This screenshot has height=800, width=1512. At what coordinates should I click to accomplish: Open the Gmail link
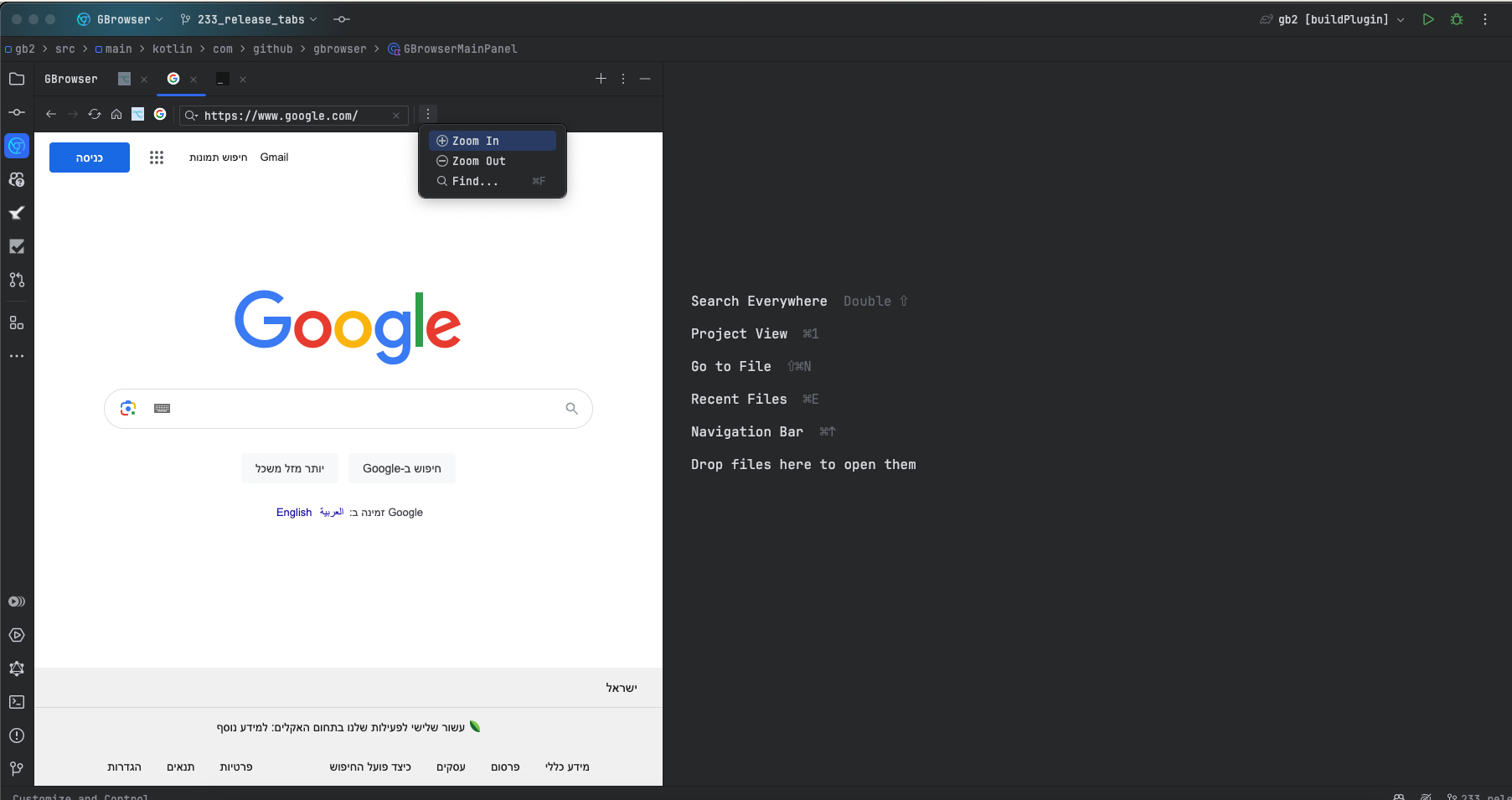coord(274,157)
